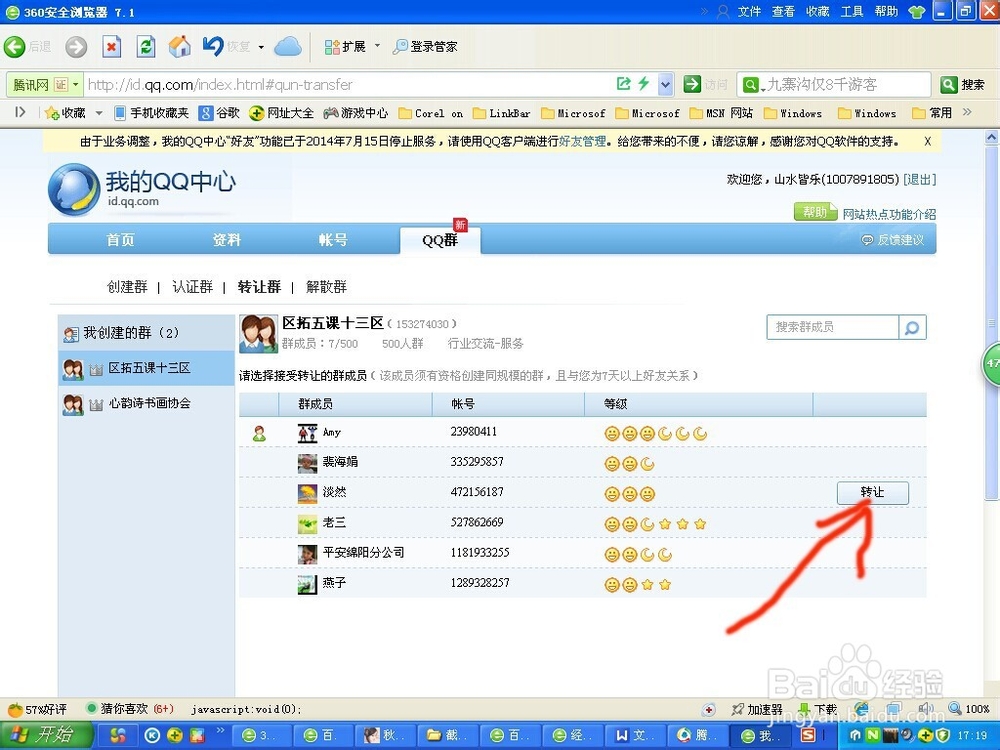Select the QQ群 tab
Image resolution: width=1000 pixels, height=750 pixels.
coord(440,240)
